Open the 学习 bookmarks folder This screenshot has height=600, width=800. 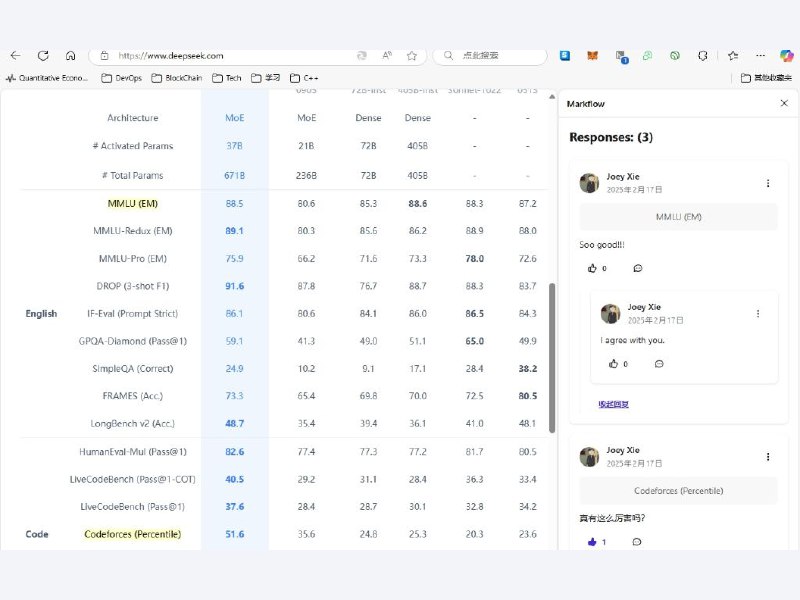[x=265, y=78]
